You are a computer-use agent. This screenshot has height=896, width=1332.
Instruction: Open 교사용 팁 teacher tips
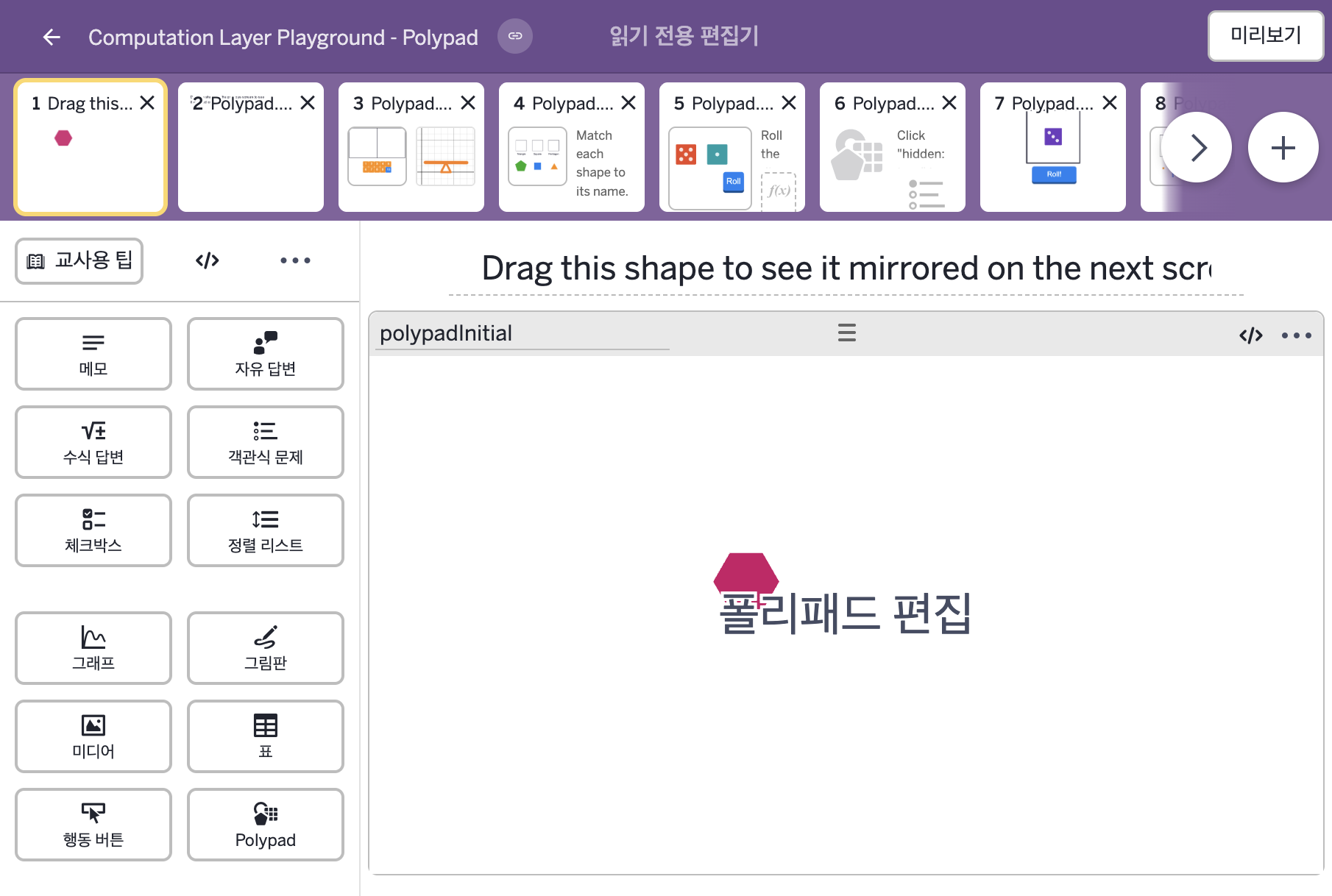pyautogui.click(x=79, y=261)
